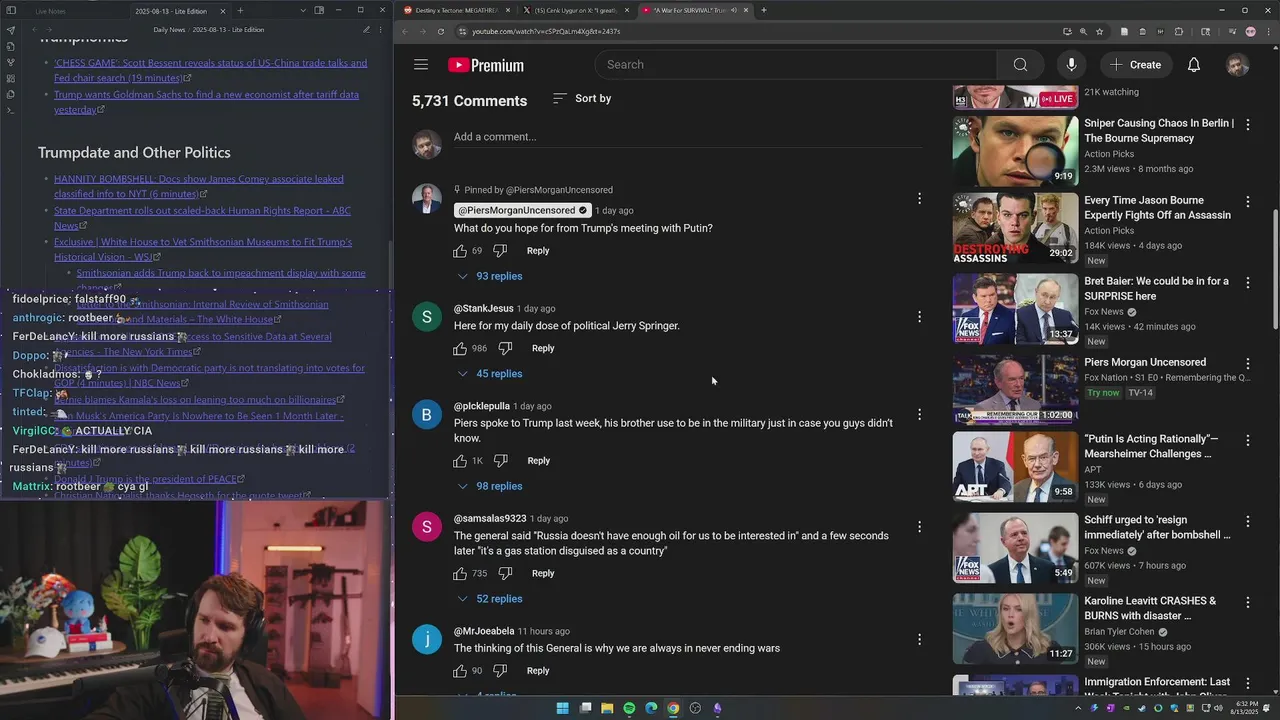The height and width of the screenshot is (720, 1280).
Task: Open File Explorer from taskbar
Action: 607,708
